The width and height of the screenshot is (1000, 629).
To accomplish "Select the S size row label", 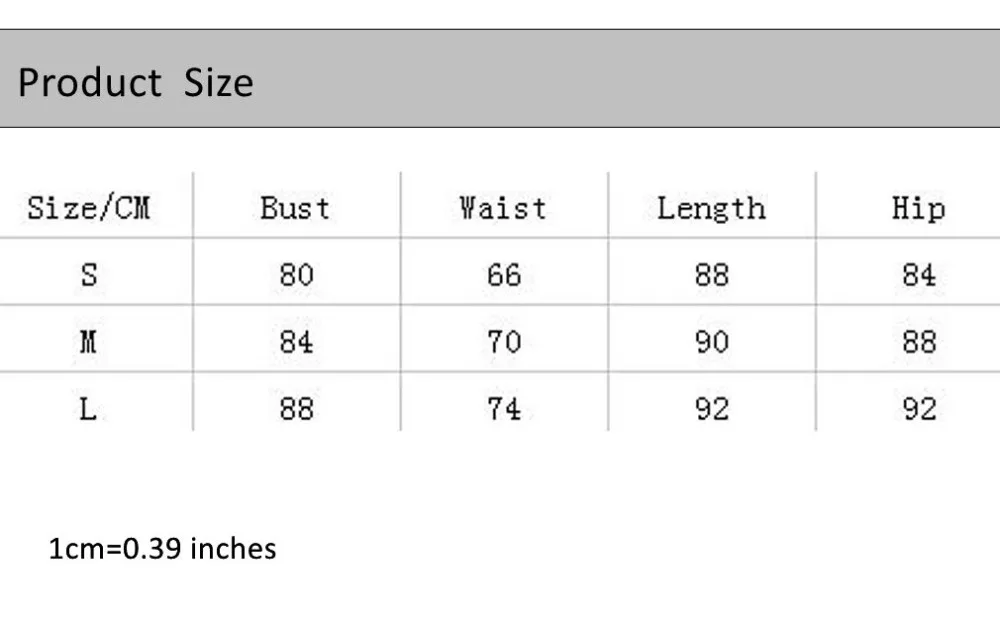I will coord(89,275).
